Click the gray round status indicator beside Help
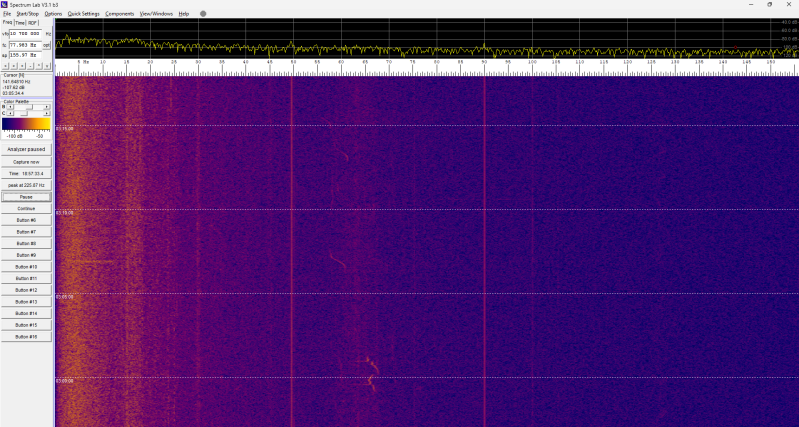799x427 pixels. click(x=203, y=14)
